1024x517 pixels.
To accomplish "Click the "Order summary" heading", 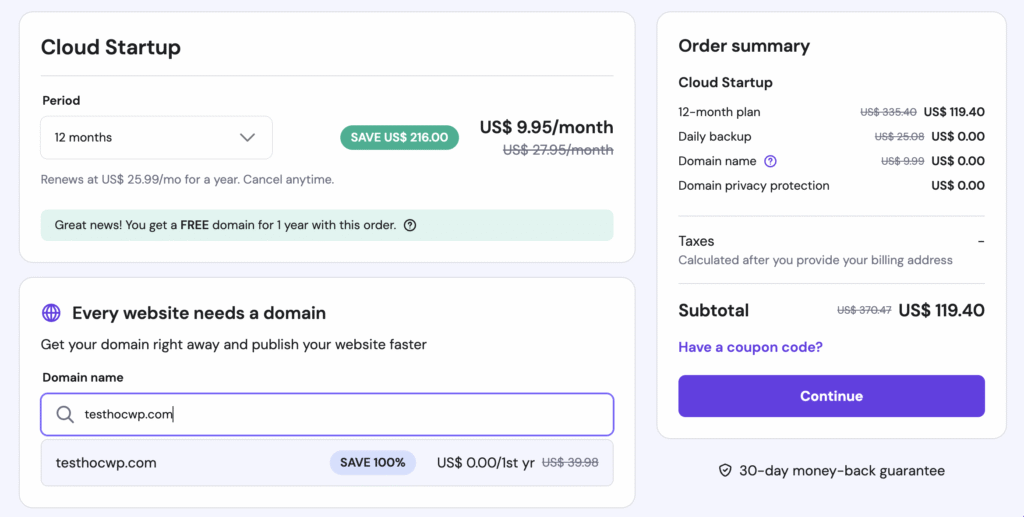I will click(x=744, y=46).
